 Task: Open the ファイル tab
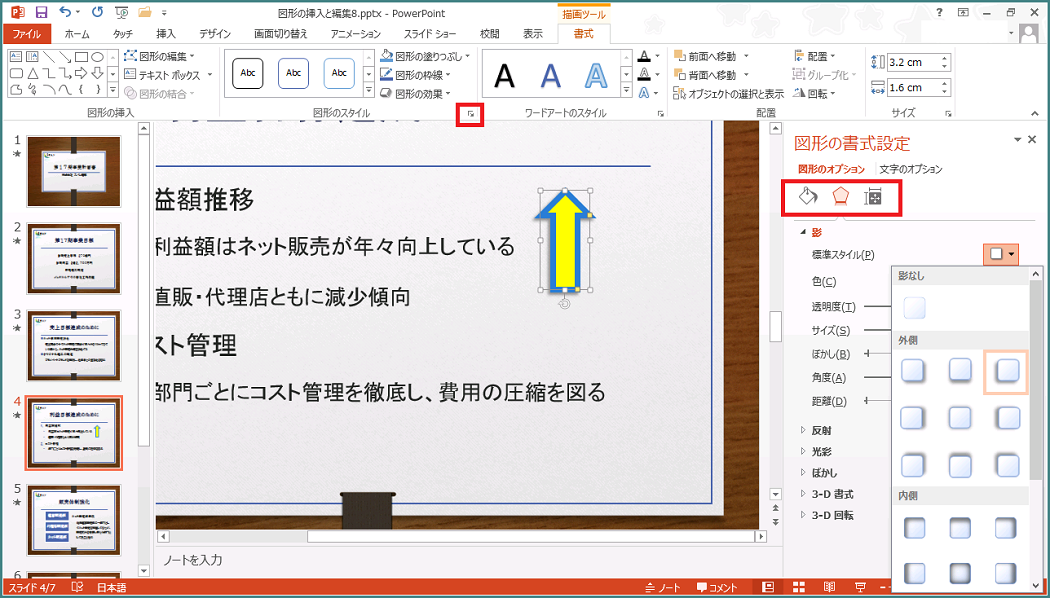pyautogui.click(x=27, y=34)
